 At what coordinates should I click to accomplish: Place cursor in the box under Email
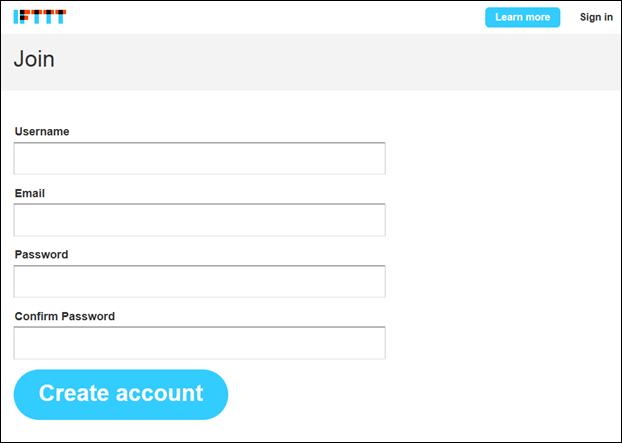click(200, 220)
